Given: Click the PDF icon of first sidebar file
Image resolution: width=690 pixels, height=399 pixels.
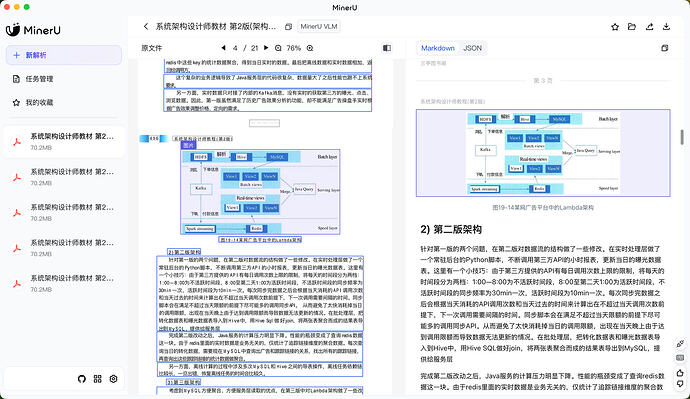Looking at the screenshot, I should [x=17, y=142].
